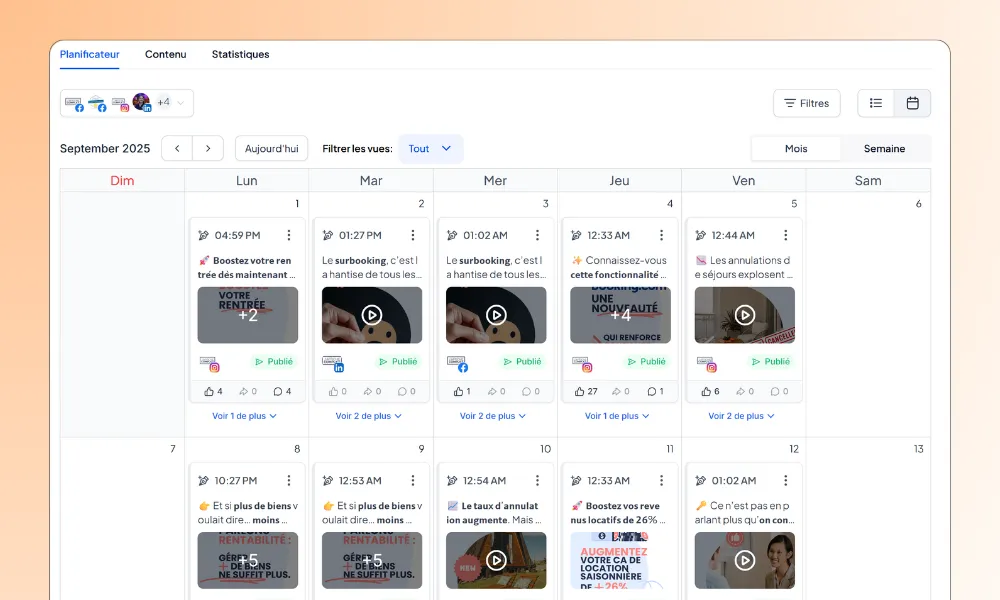
Task: Open options menu for the 01:27 PM post
Action: pyautogui.click(x=413, y=235)
